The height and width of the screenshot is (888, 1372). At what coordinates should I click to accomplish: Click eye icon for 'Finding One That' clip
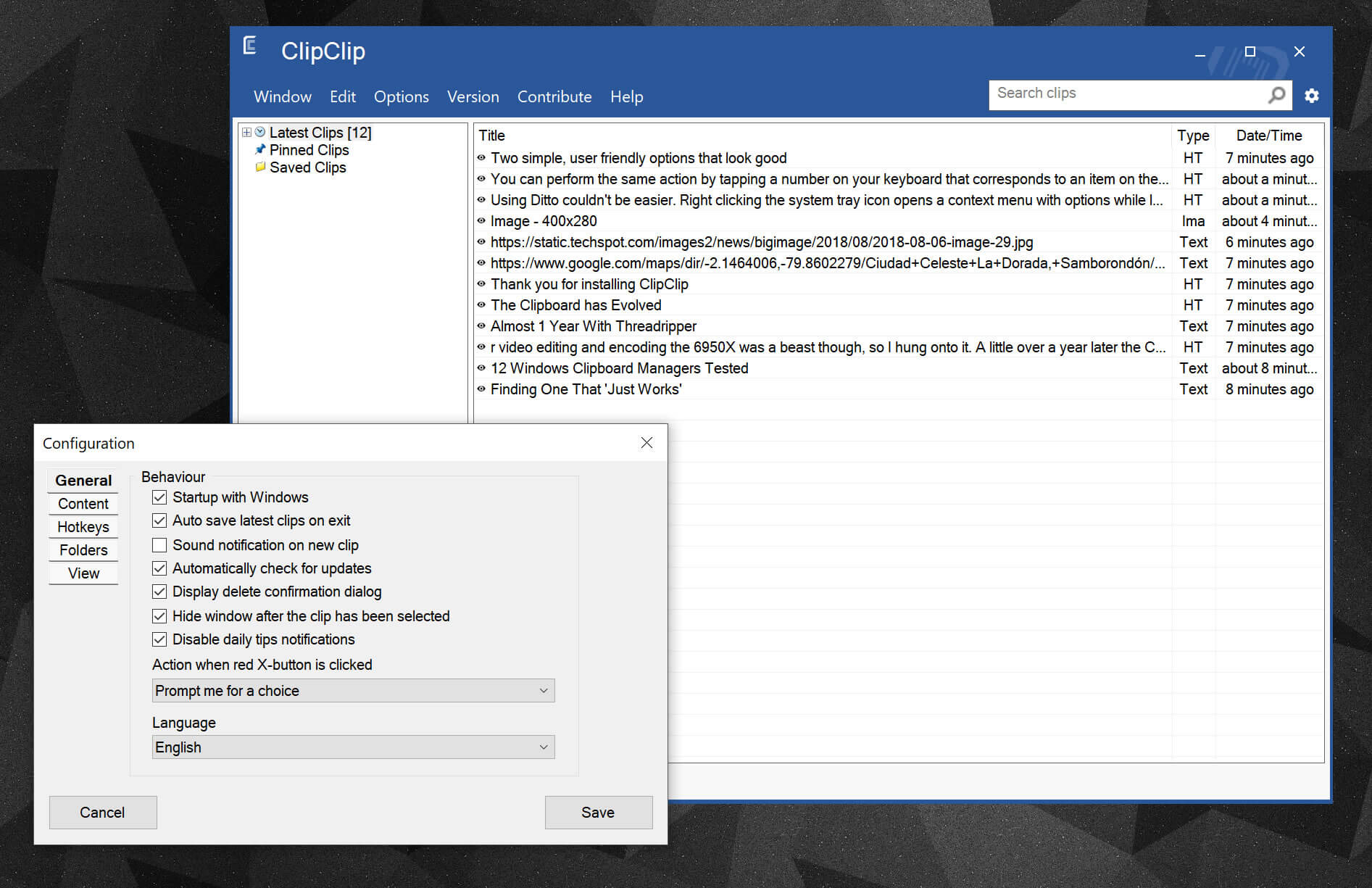point(481,389)
